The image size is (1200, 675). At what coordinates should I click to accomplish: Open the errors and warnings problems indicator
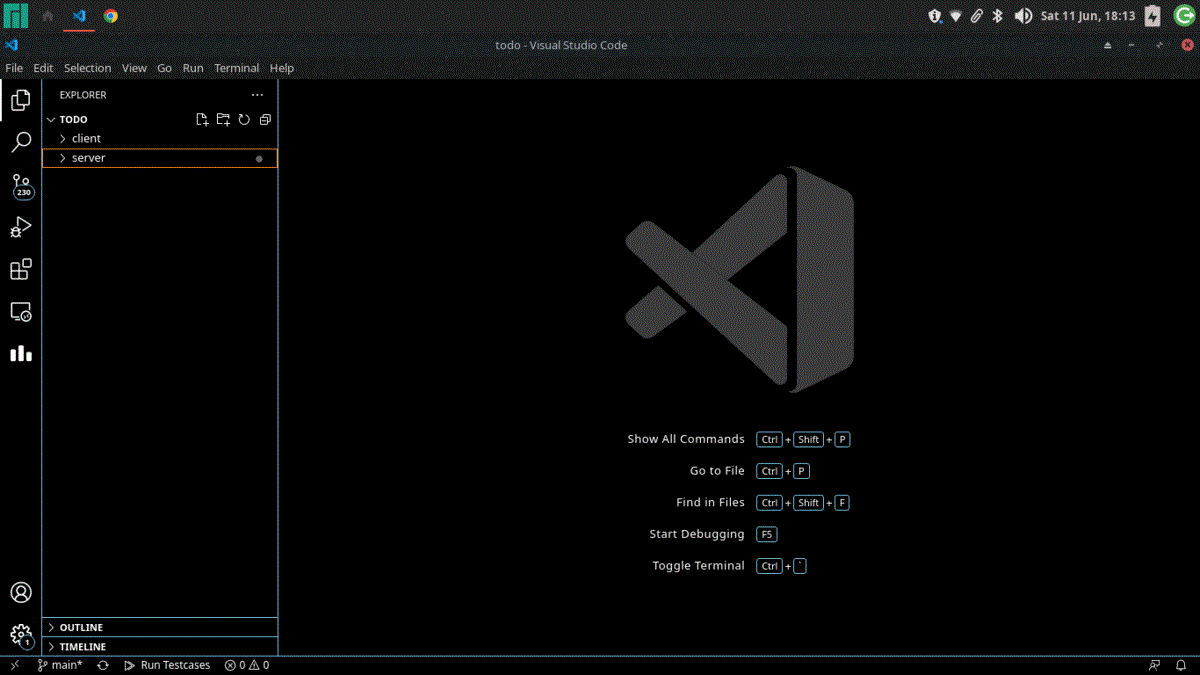[x=247, y=665]
